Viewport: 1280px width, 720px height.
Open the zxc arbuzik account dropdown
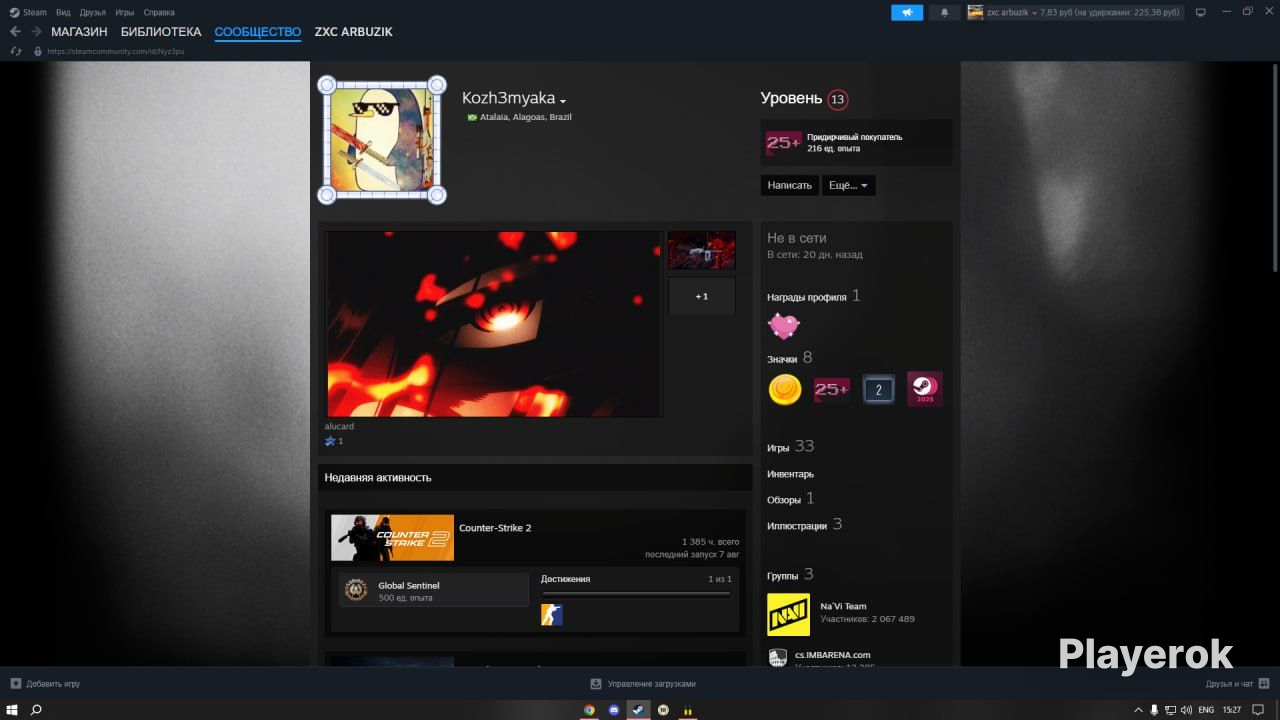click(1075, 12)
